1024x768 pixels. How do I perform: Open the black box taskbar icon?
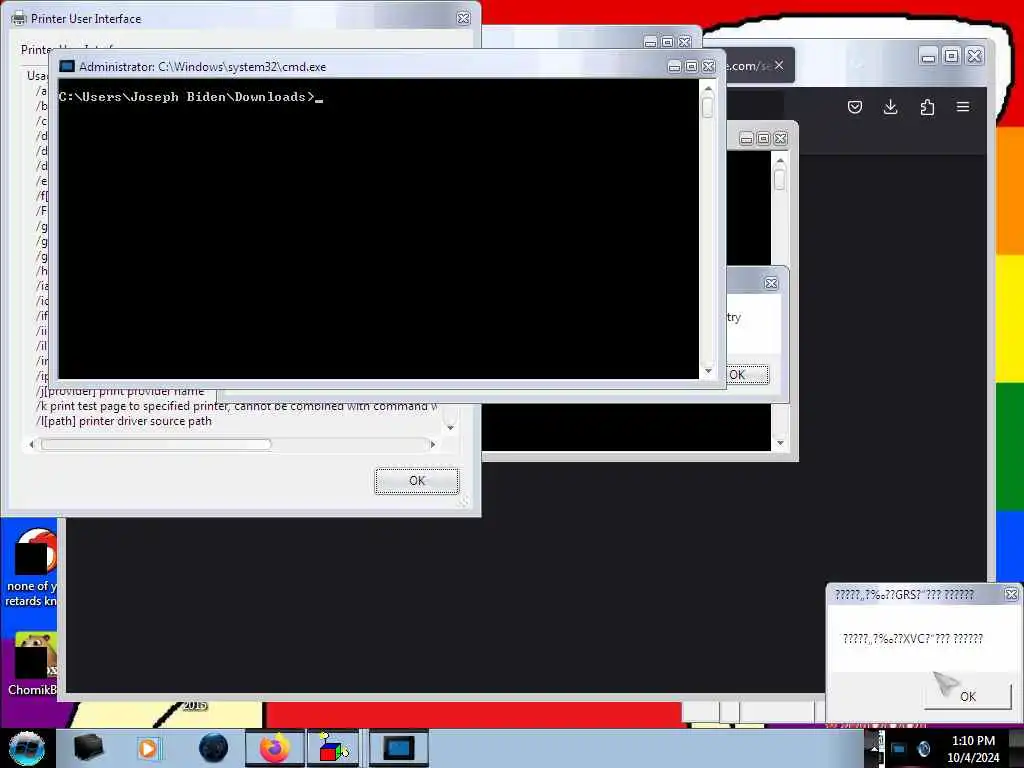pos(88,748)
